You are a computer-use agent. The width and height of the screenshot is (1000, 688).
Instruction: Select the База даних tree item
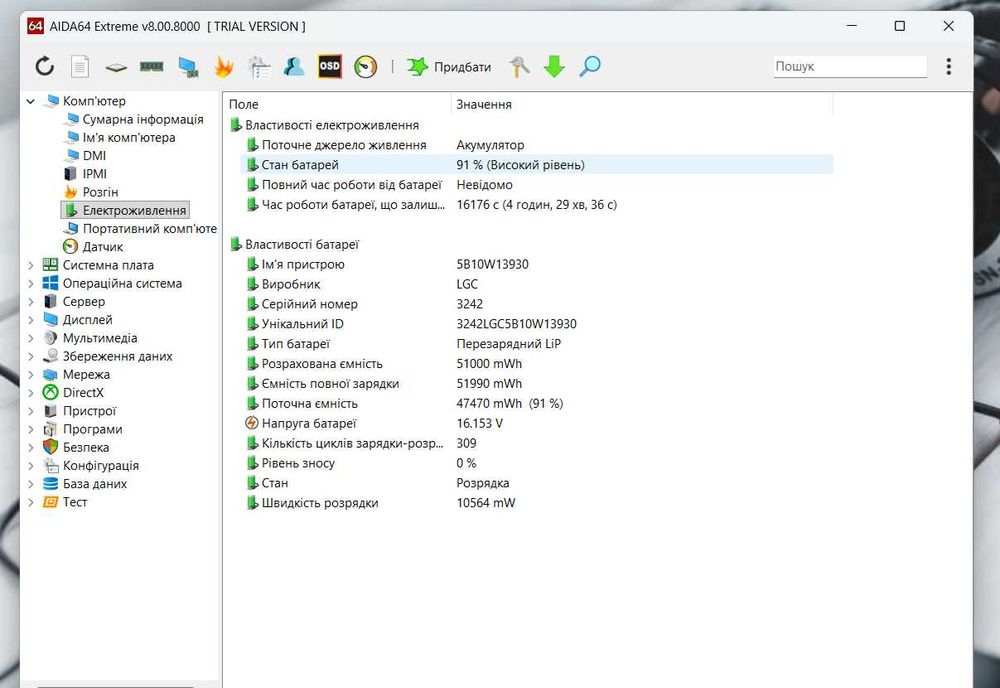coord(85,484)
